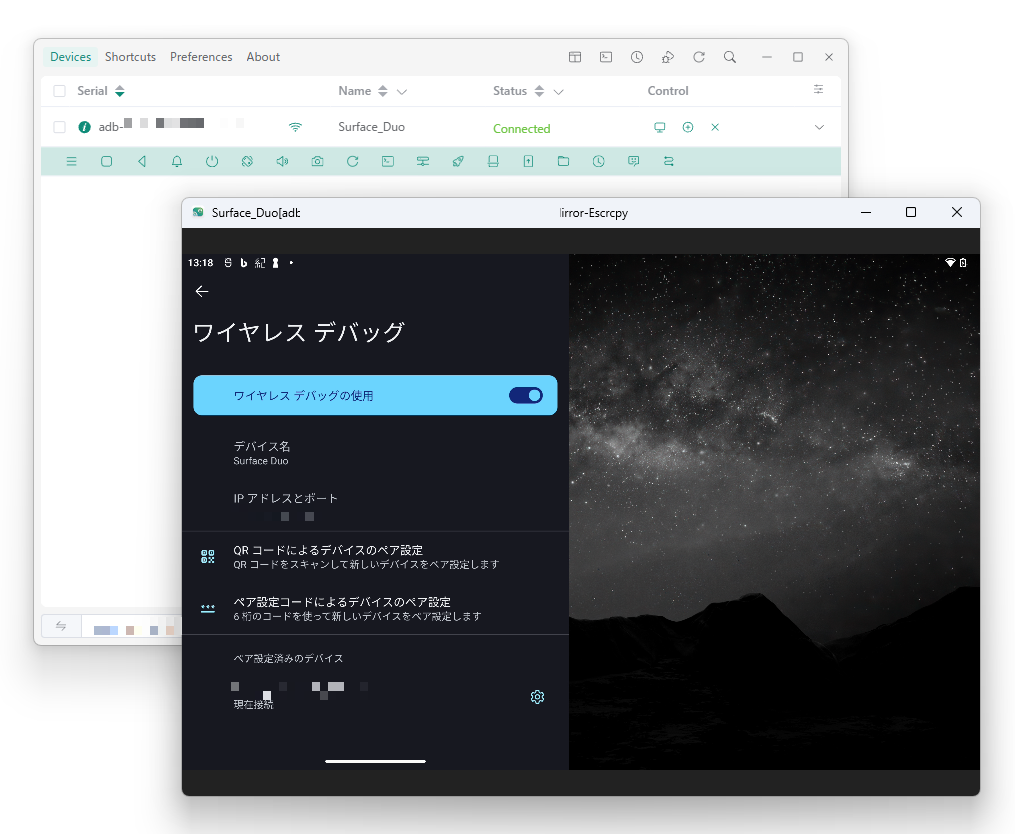1015x834 pixels.
Task: Click the scheduled task clock in the device control bar
Action: coord(599,161)
